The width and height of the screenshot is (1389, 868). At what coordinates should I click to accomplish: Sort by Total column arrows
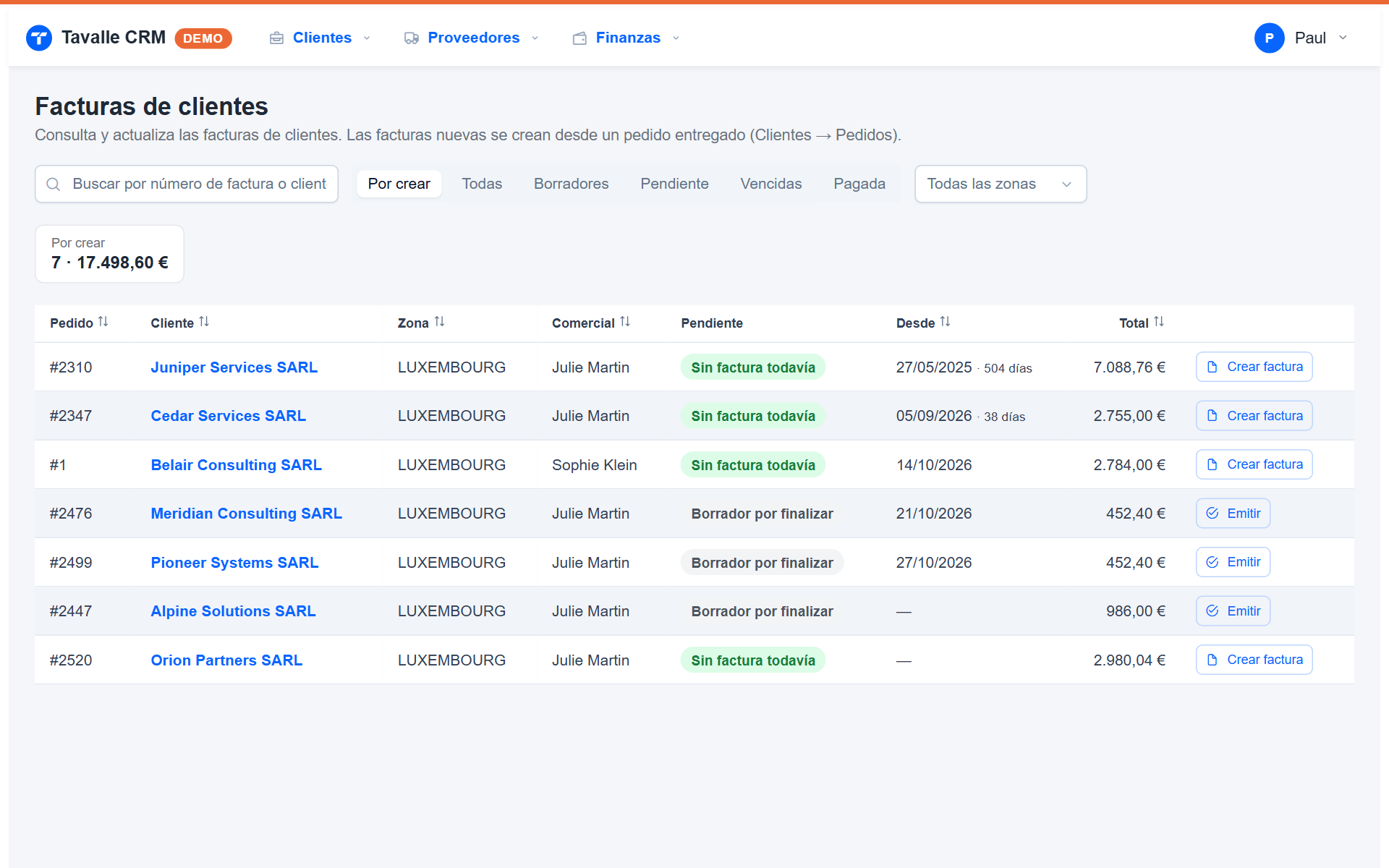point(1159,322)
